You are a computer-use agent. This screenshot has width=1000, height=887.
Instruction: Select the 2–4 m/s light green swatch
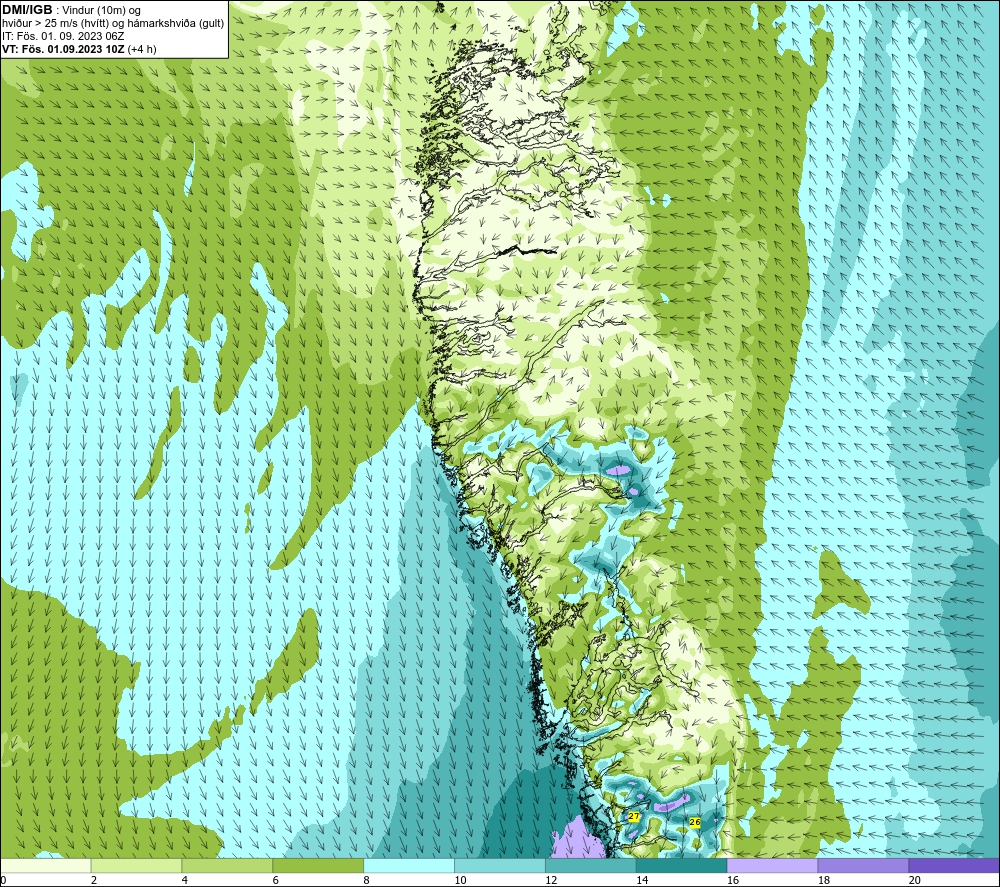click(136, 865)
